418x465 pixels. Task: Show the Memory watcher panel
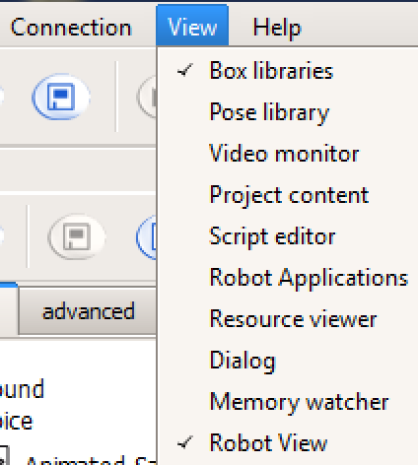click(x=299, y=402)
